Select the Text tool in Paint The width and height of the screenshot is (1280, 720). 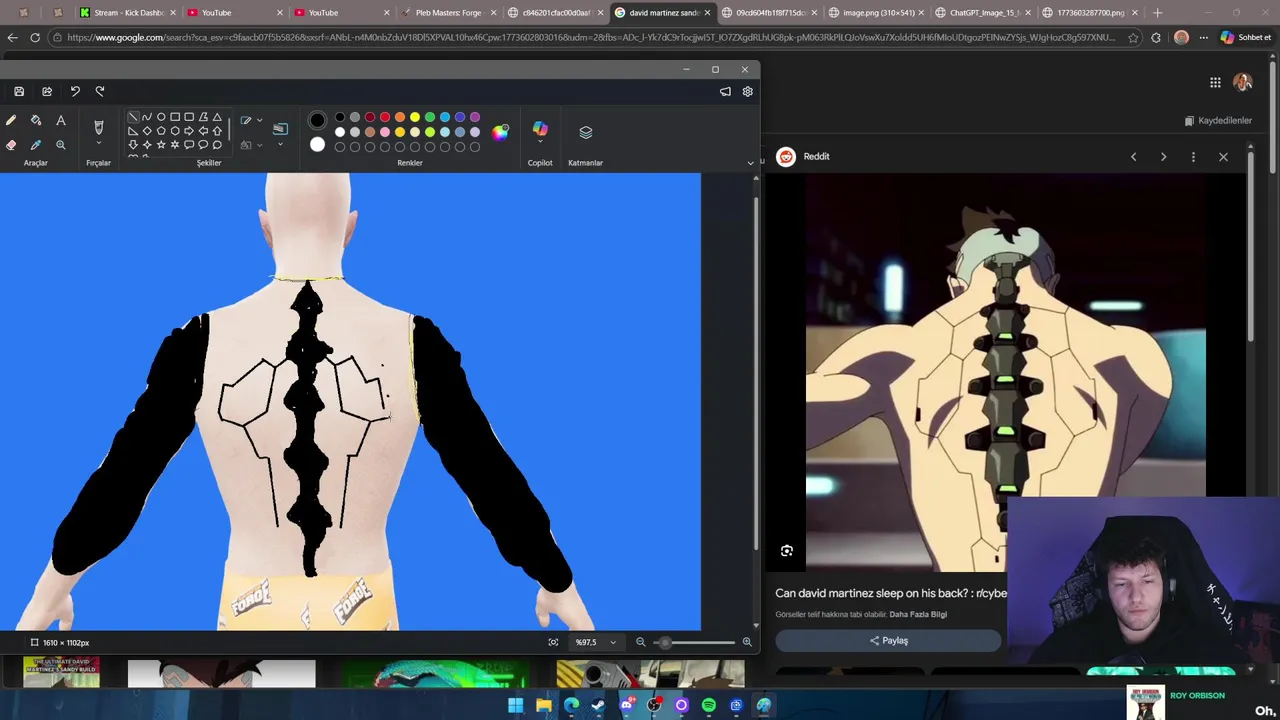click(61, 121)
